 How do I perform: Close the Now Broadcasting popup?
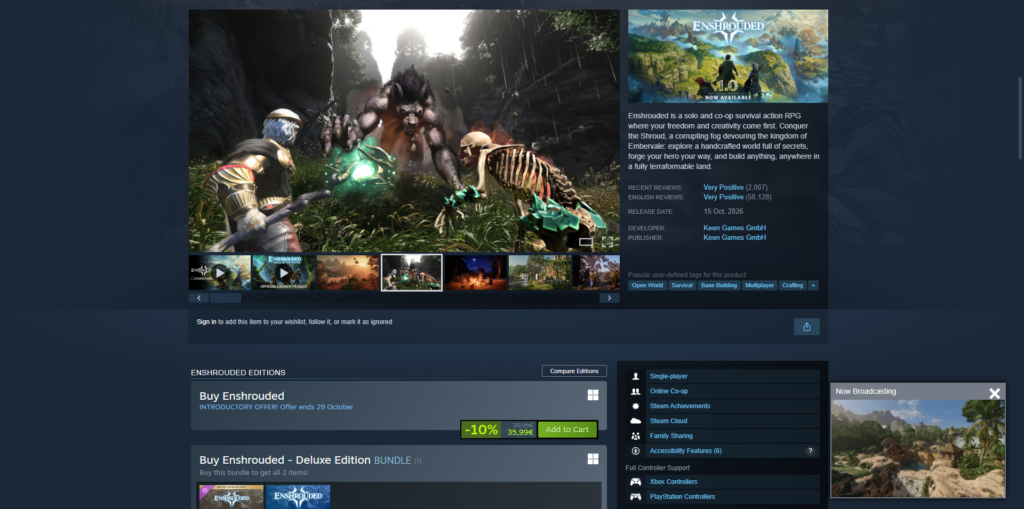tap(994, 393)
